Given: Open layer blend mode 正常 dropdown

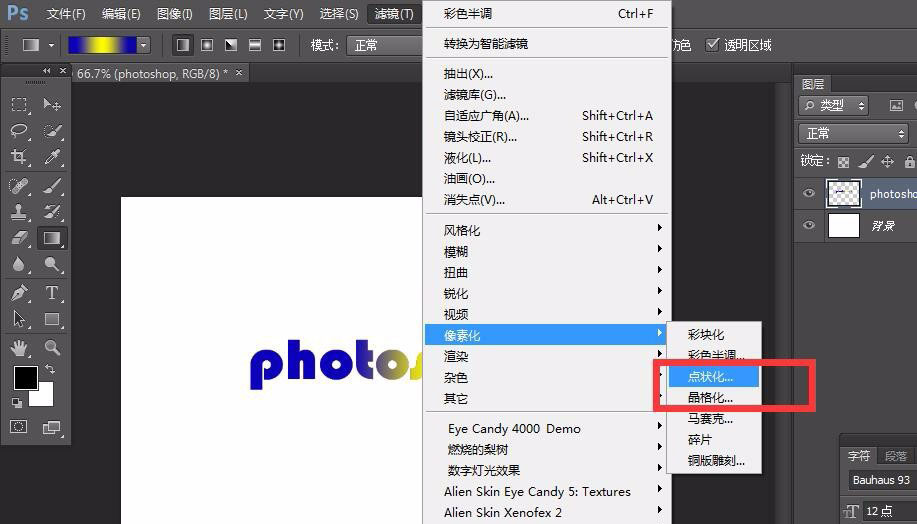Looking at the screenshot, I should click(854, 133).
